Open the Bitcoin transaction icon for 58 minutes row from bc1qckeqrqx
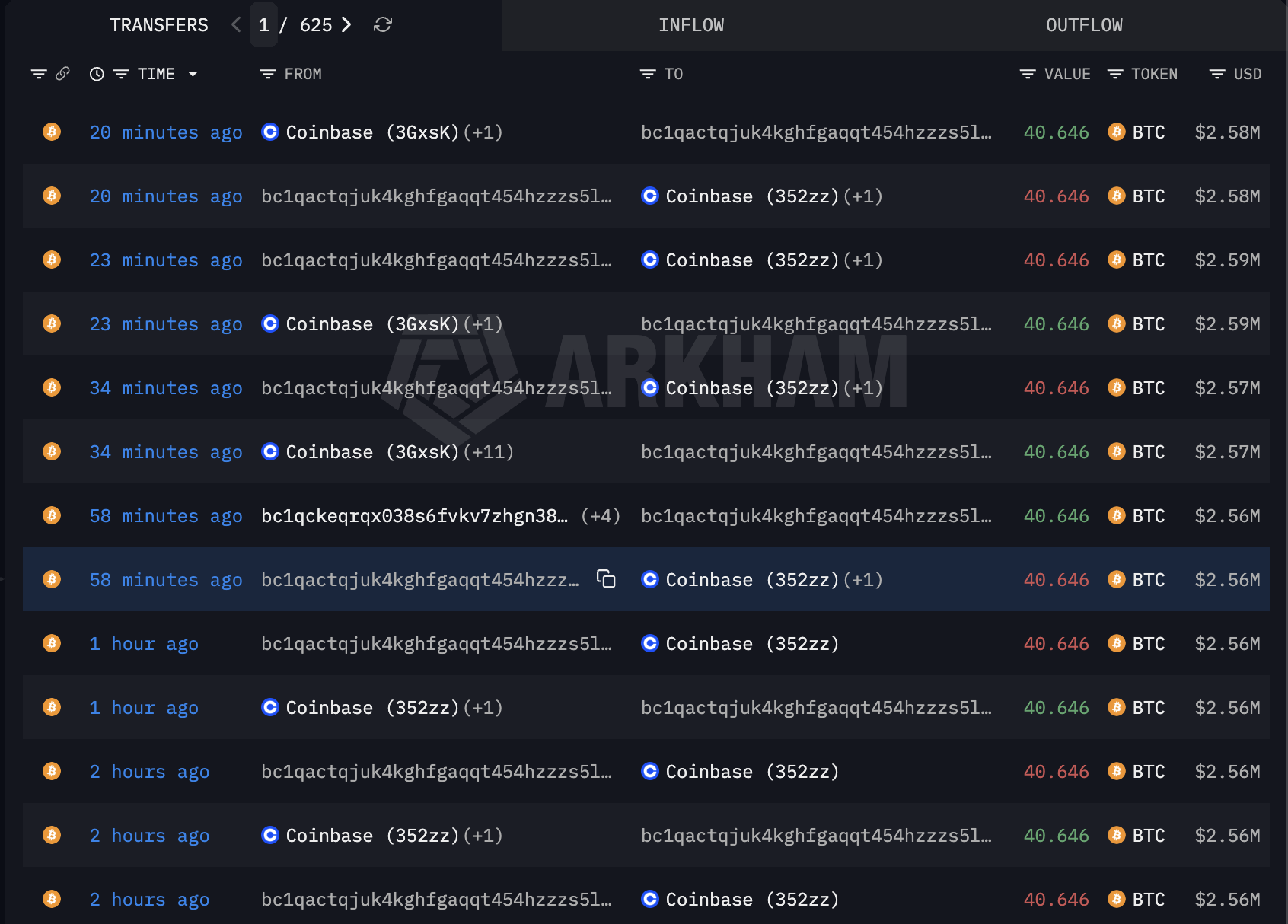Image resolution: width=1288 pixels, height=924 pixels. [x=52, y=515]
